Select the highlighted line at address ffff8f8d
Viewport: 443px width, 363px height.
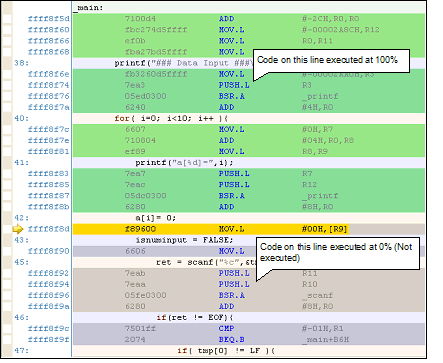[249, 229]
